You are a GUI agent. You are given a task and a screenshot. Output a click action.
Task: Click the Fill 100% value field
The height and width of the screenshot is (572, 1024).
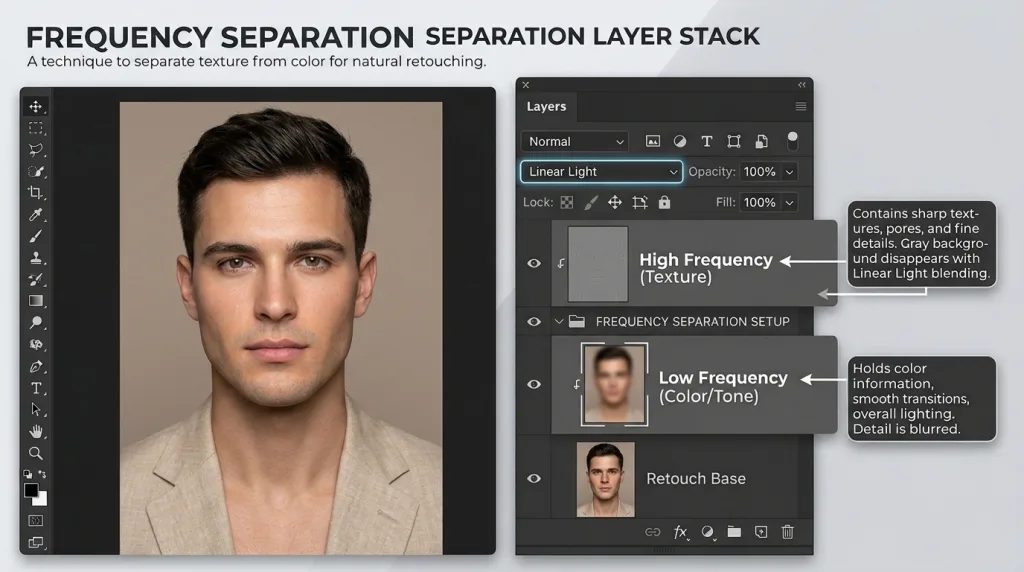760,202
